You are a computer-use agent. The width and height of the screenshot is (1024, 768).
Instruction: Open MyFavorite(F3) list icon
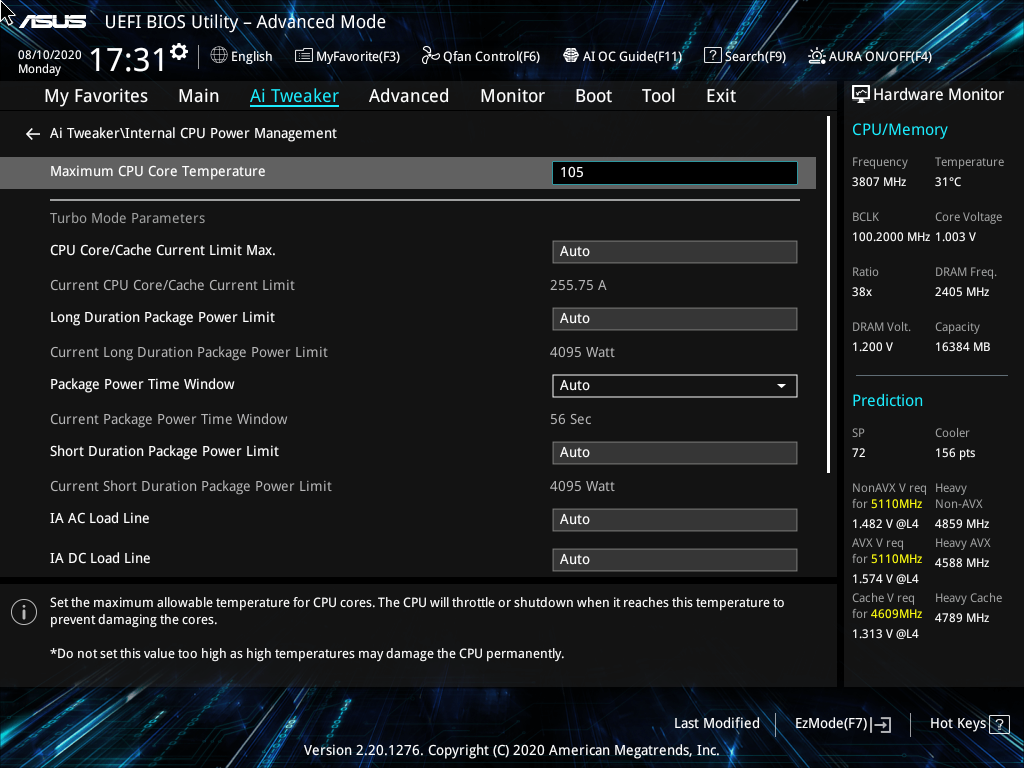tap(304, 56)
